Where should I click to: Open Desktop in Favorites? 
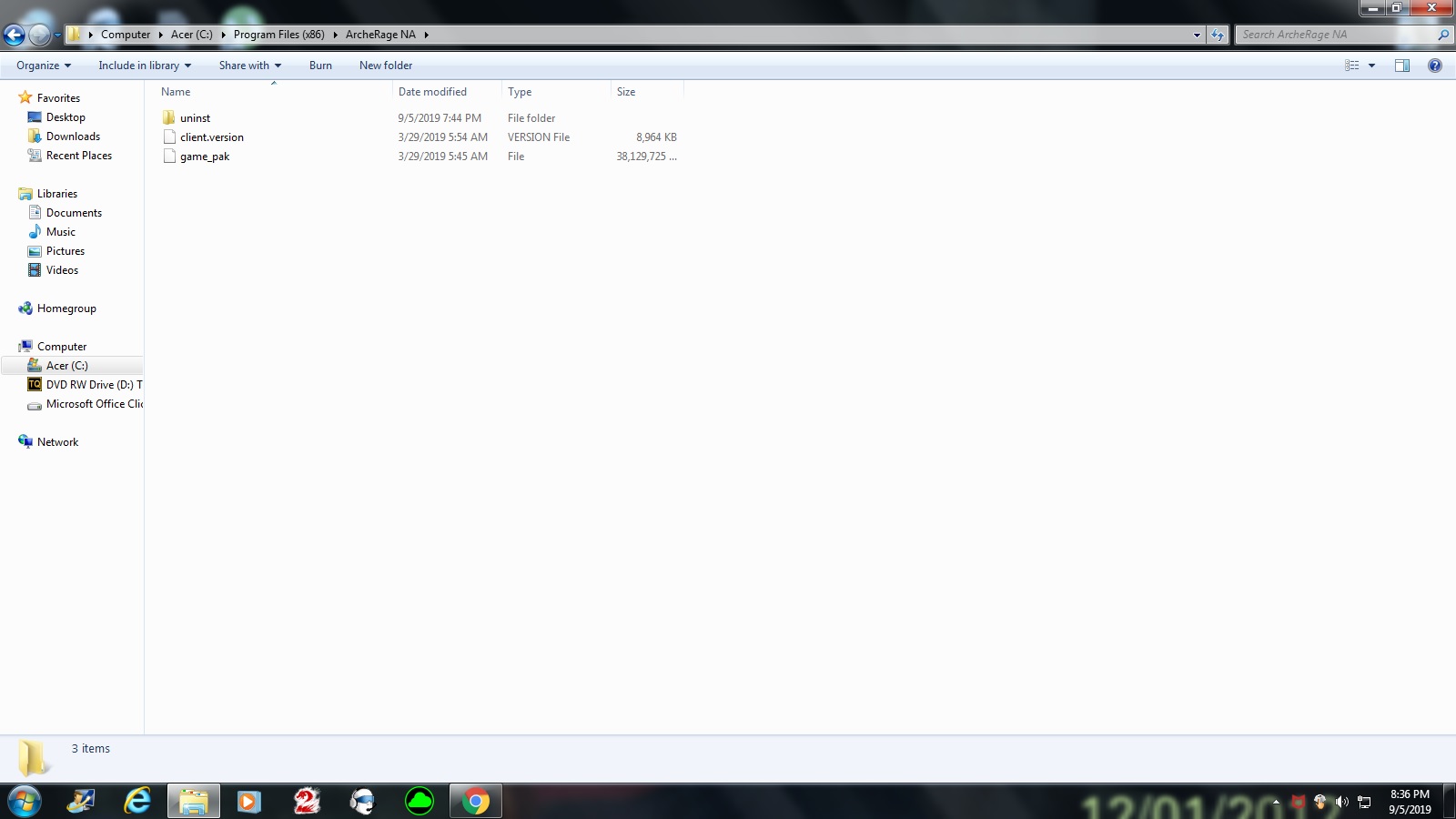point(66,117)
